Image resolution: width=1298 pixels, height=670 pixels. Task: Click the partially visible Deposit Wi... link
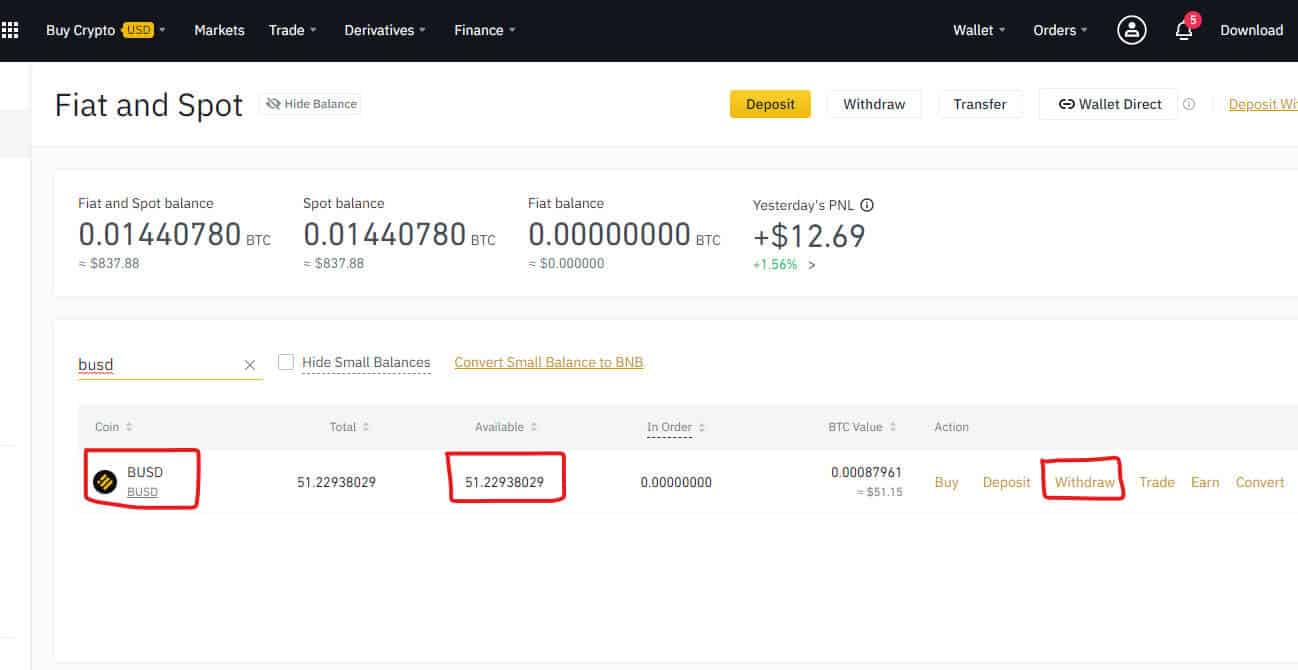tap(1263, 104)
